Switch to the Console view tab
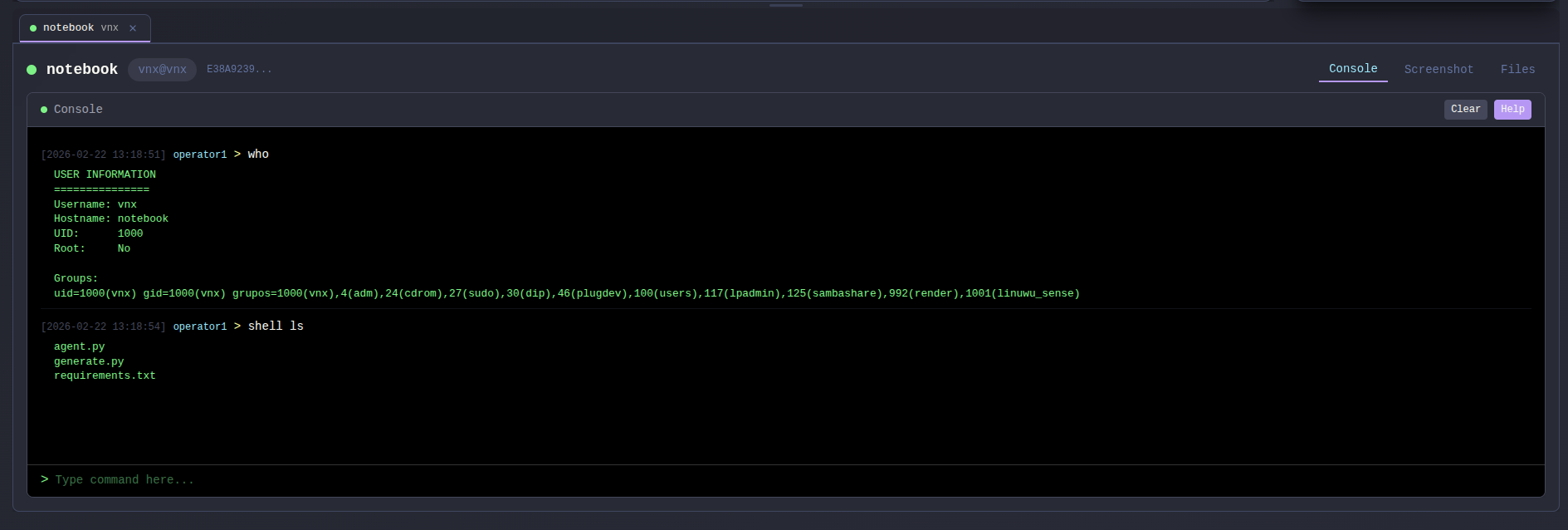Image resolution: width=1568 pixels, height=530 pixels. tap(1352, 69)
